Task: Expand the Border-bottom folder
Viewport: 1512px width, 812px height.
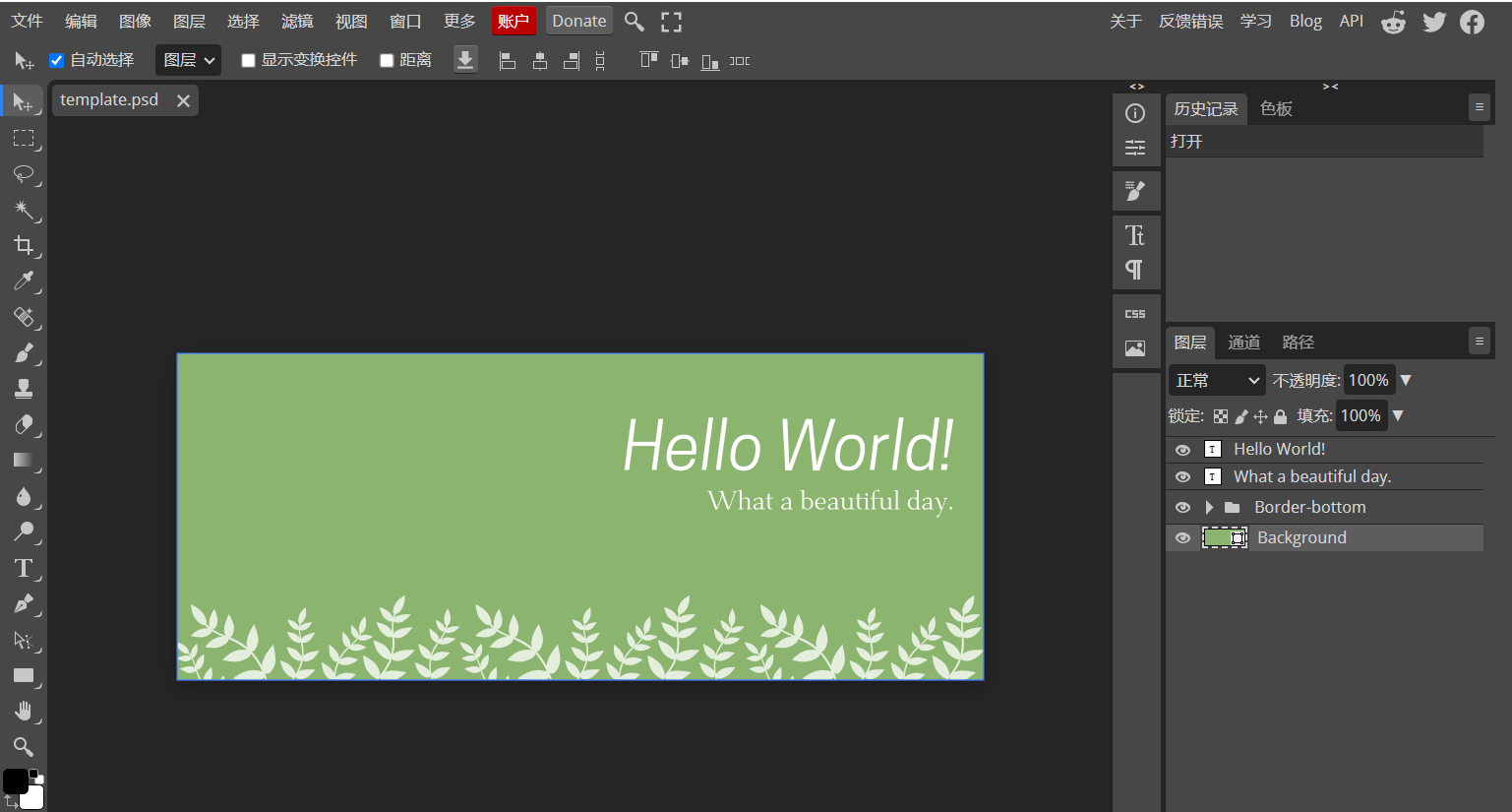Action: 1209,508
